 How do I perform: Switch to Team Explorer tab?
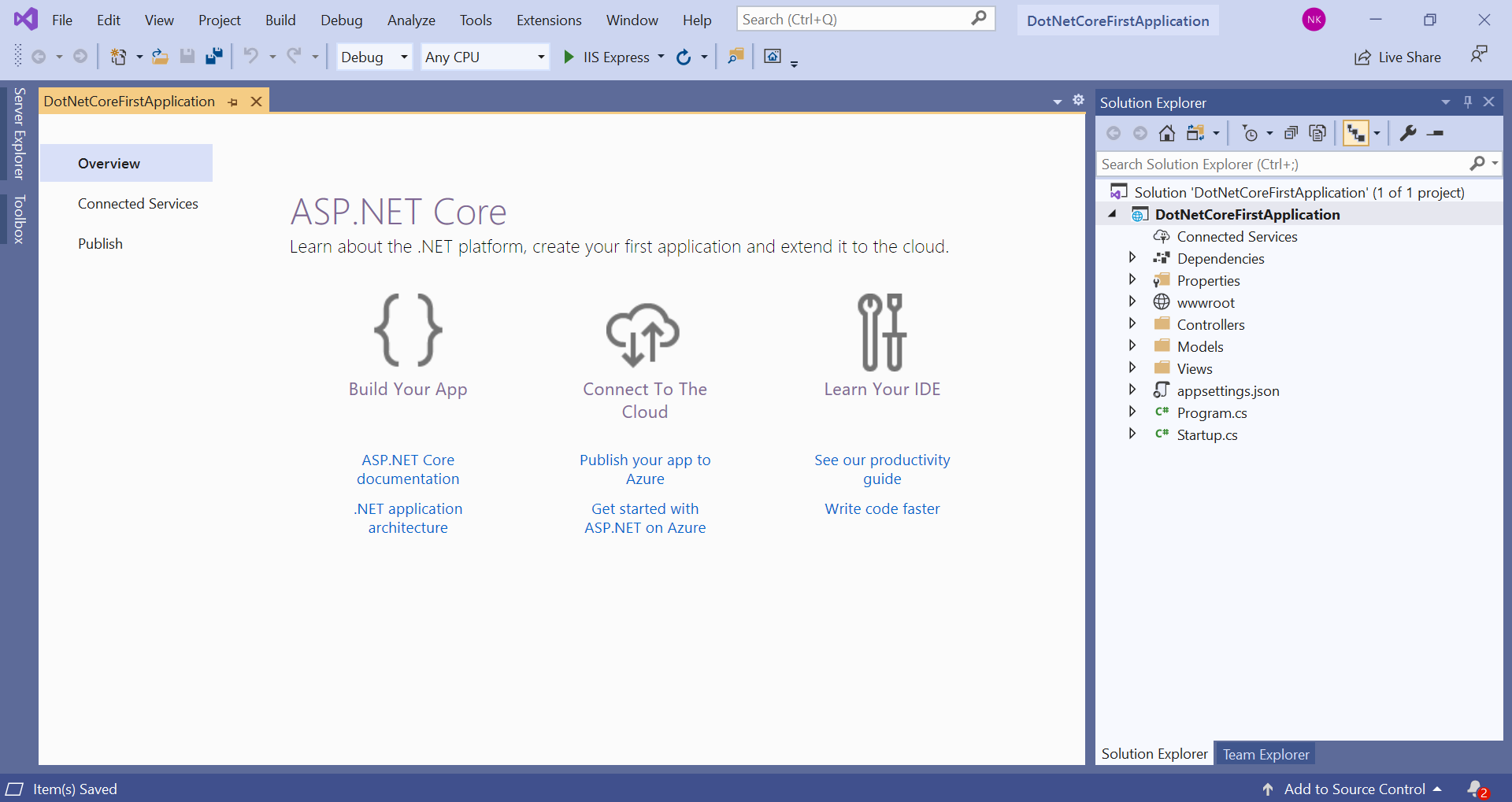[x=1266, y=754]
